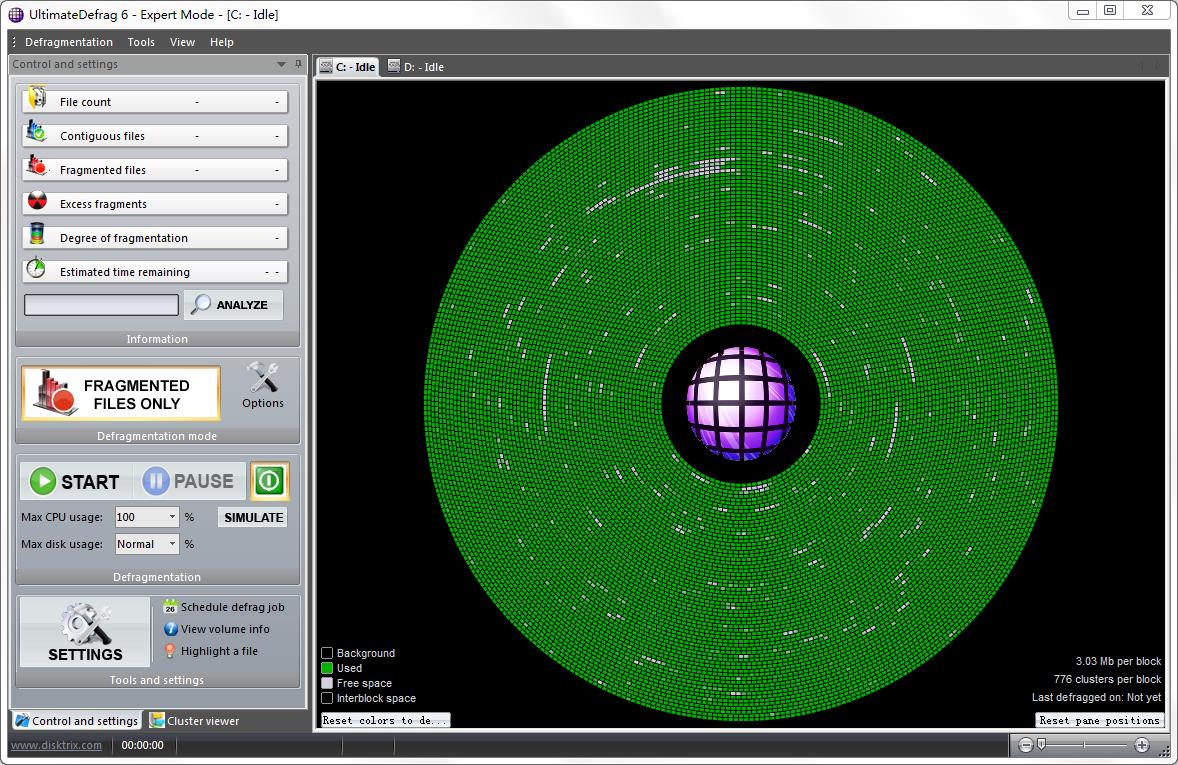Pin the Control and settings panel
Screen dimensions: 1178x765
click(298, 64)
